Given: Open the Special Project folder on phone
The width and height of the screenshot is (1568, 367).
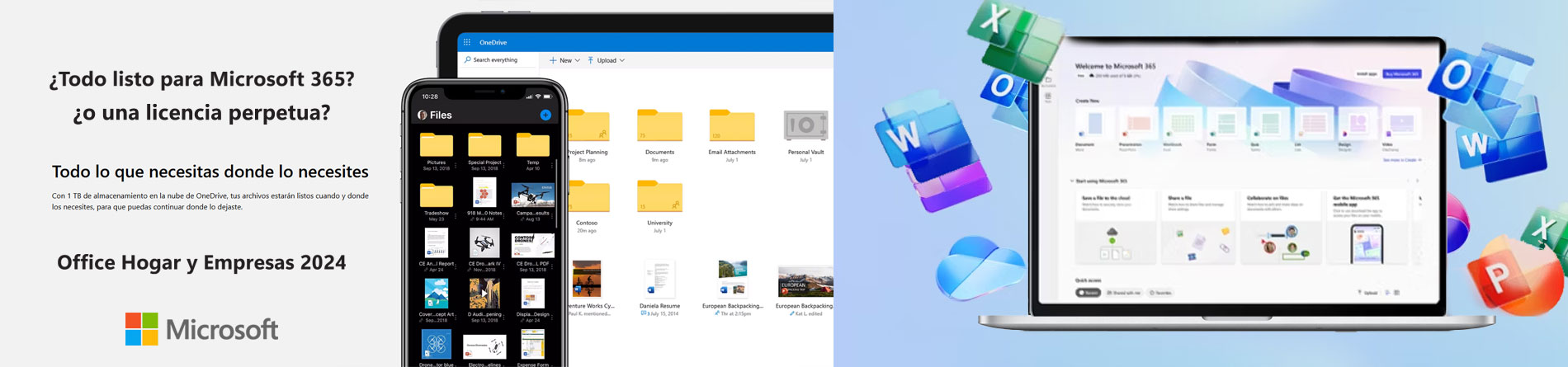Looking at the screenshot, I should (x=484, y=144).
